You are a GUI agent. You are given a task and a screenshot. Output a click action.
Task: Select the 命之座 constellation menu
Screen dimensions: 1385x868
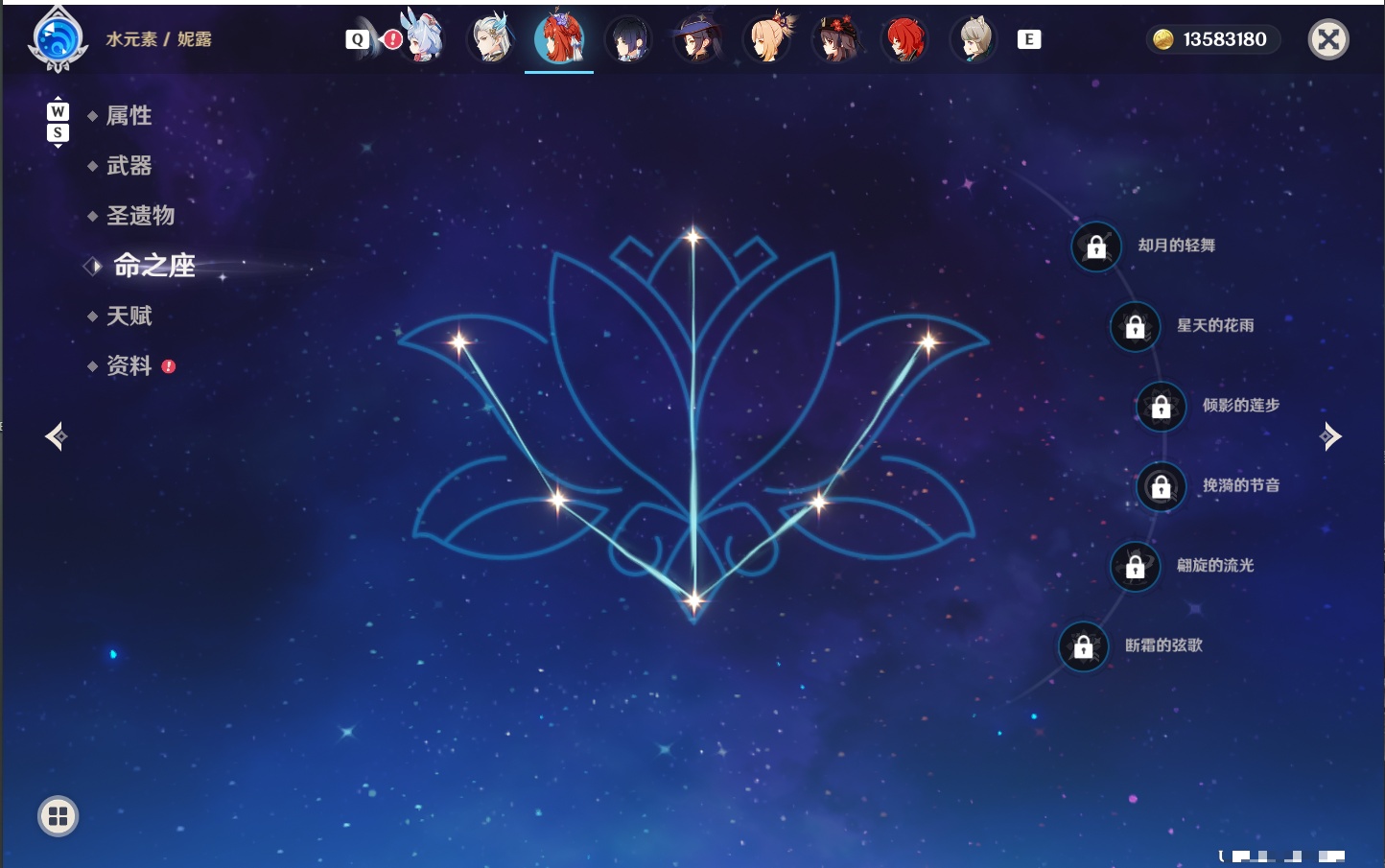point(153,266)
